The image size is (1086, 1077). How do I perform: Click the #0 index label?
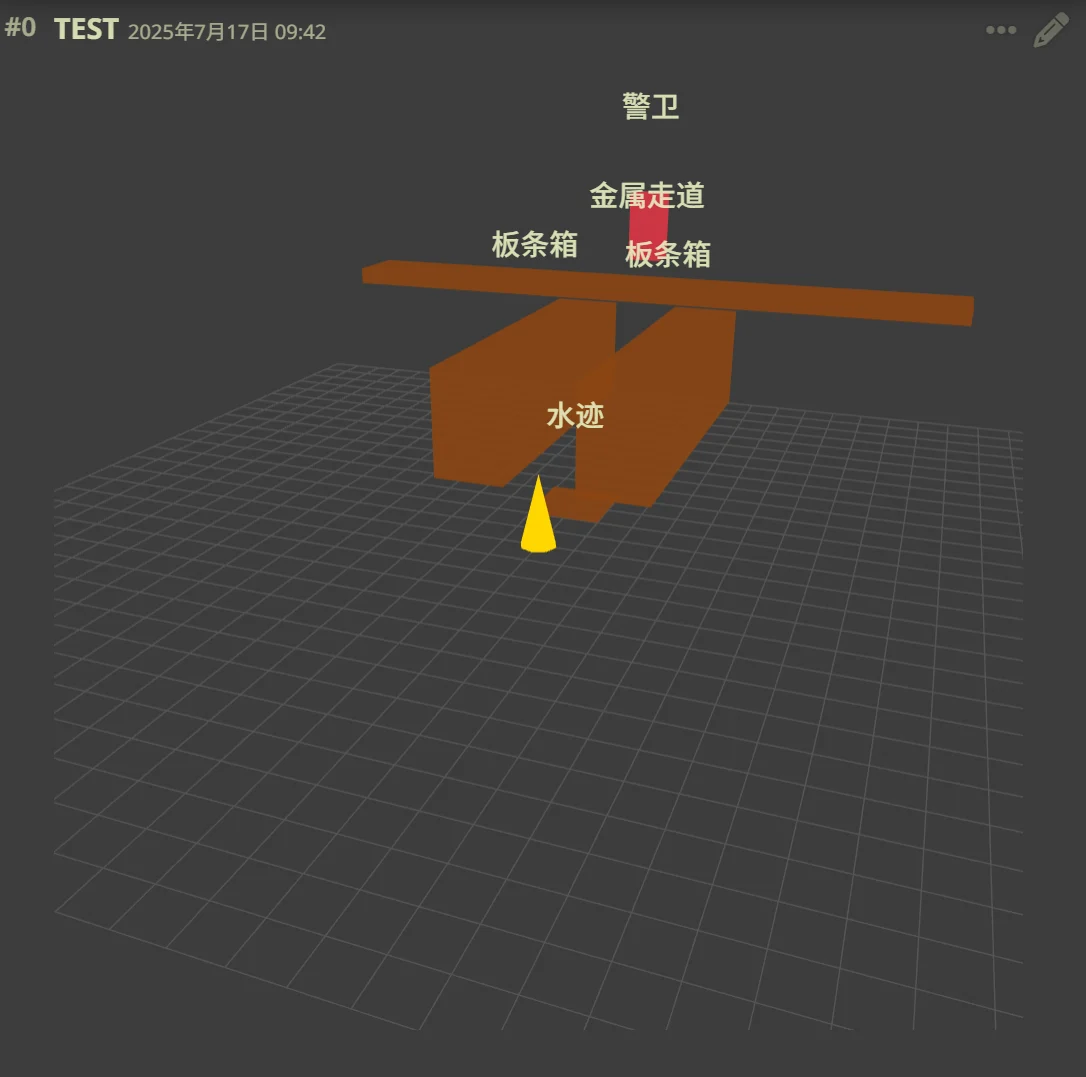pos(20,28)
